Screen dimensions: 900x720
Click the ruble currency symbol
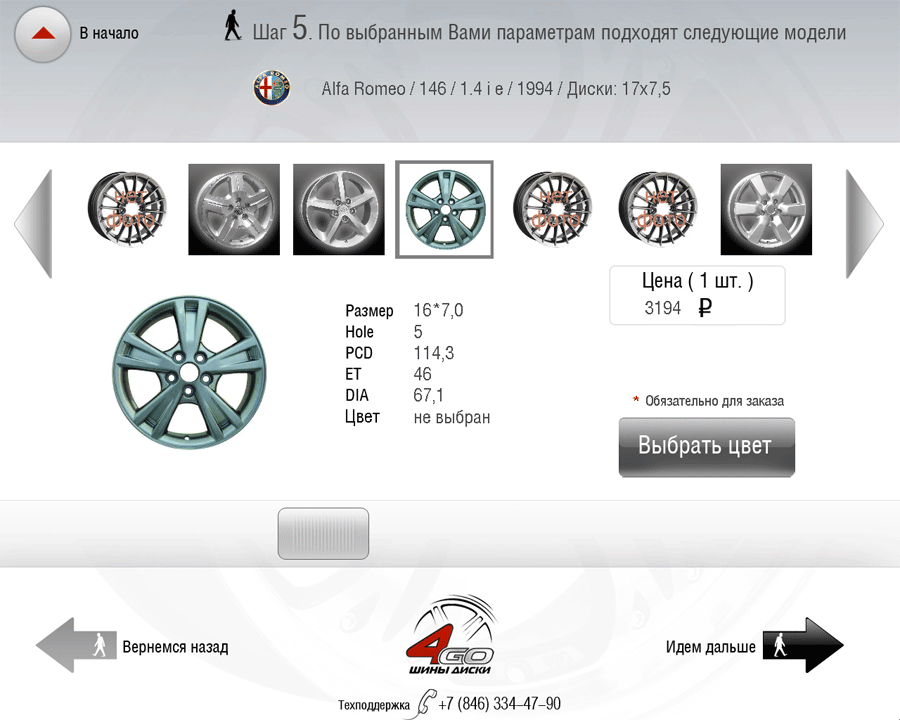[x=705, y=308]
